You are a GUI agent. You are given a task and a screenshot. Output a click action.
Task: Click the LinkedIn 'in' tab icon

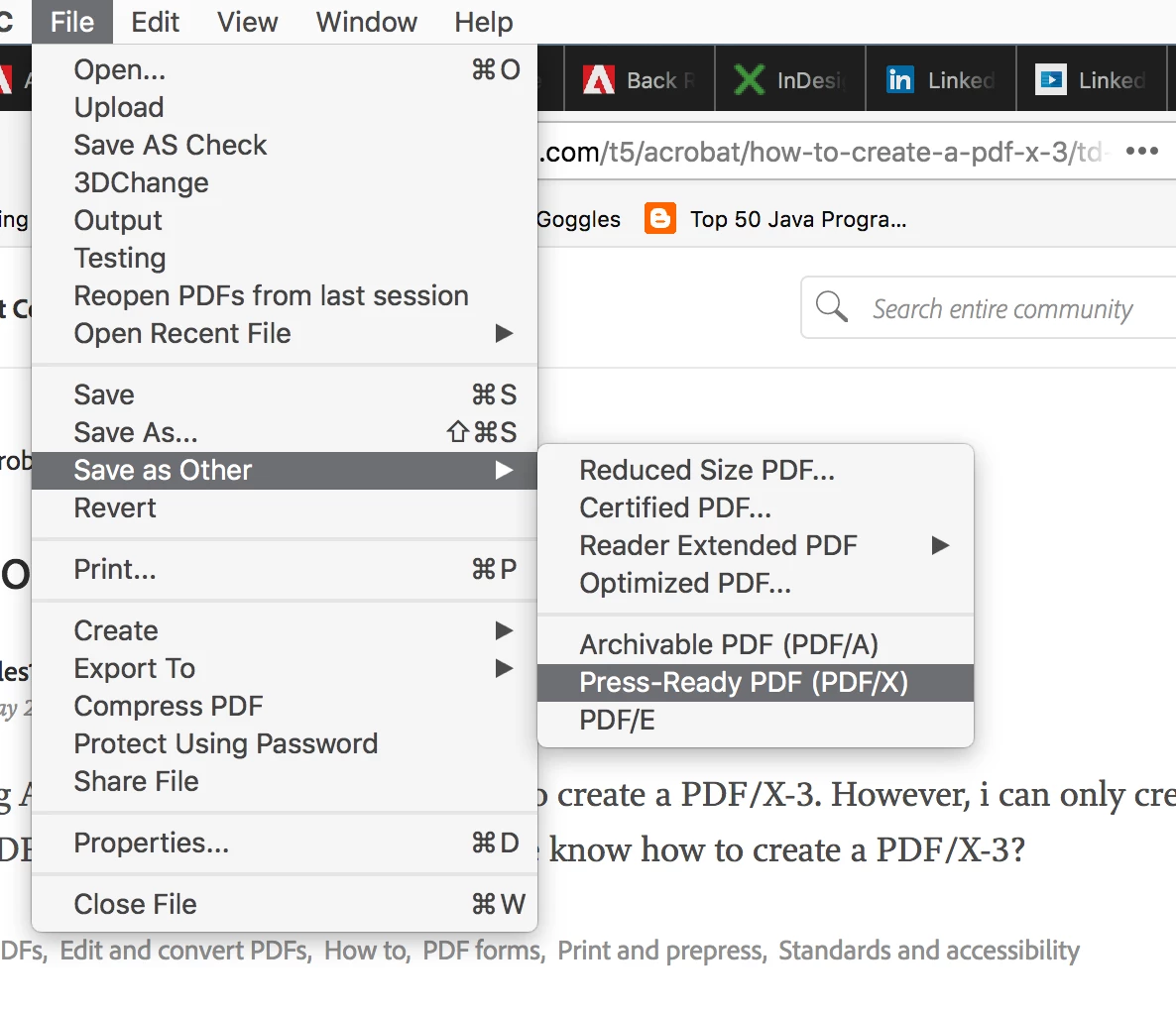[899, 79]
